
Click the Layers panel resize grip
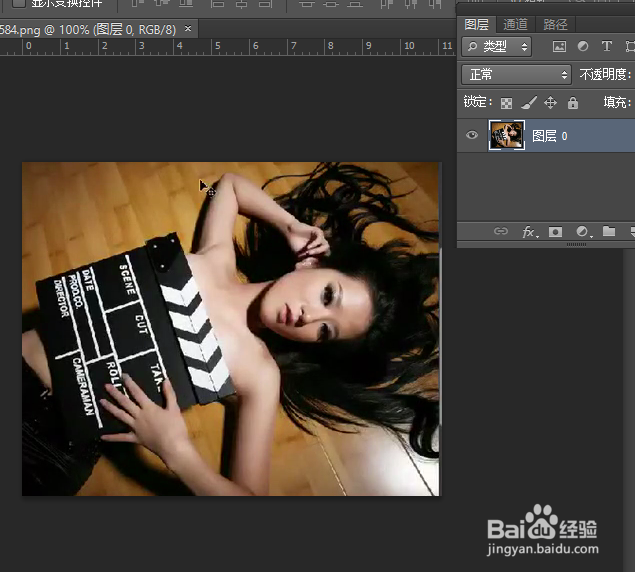[576, 244]
